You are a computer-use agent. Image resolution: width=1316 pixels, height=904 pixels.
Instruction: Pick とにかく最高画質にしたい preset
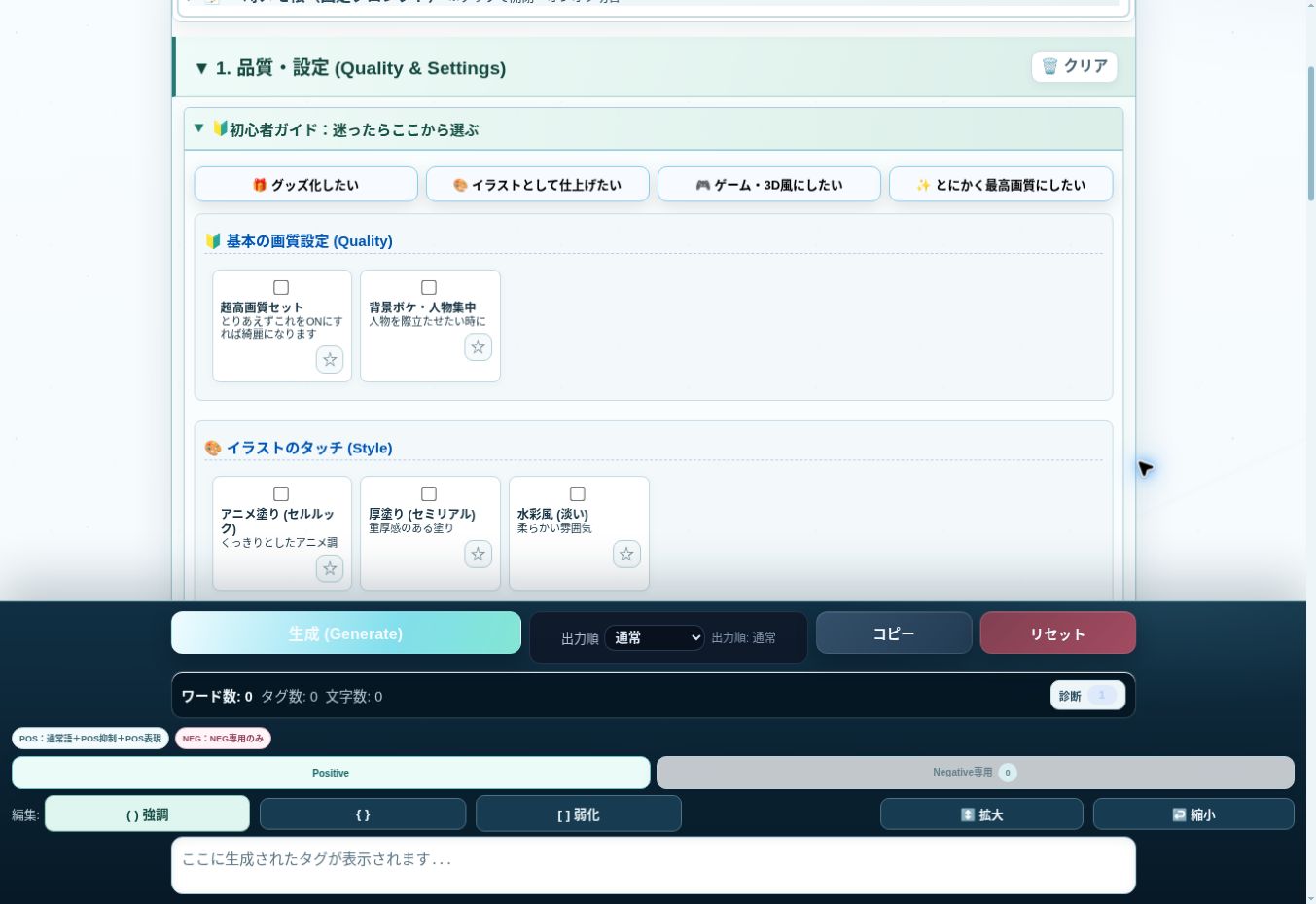[1001, 184]
